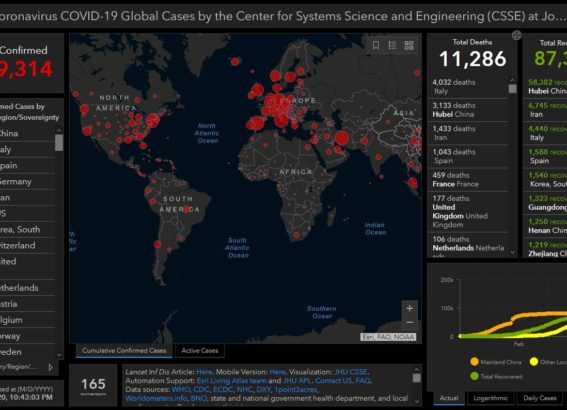Click the info text panel scrollbar thumb

point(417,378)
